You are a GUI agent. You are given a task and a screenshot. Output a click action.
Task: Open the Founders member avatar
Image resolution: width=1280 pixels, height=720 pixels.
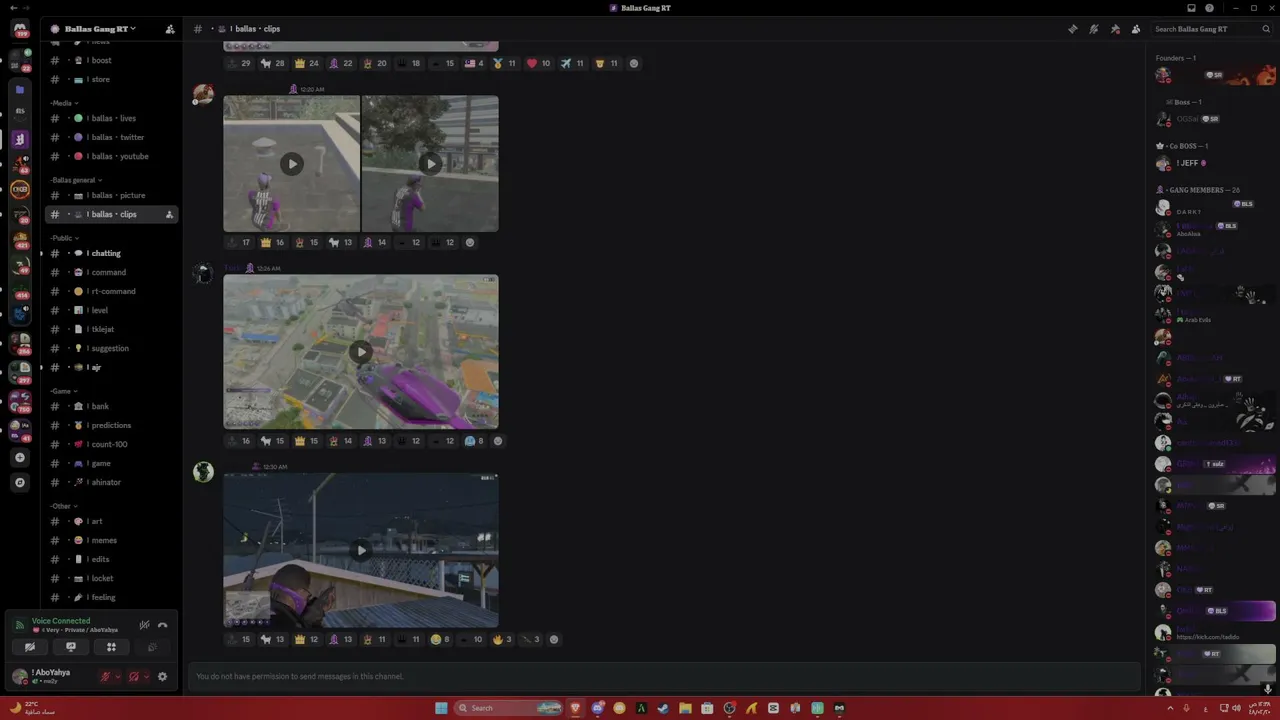pyautogui.click(x=1163, y=75)
